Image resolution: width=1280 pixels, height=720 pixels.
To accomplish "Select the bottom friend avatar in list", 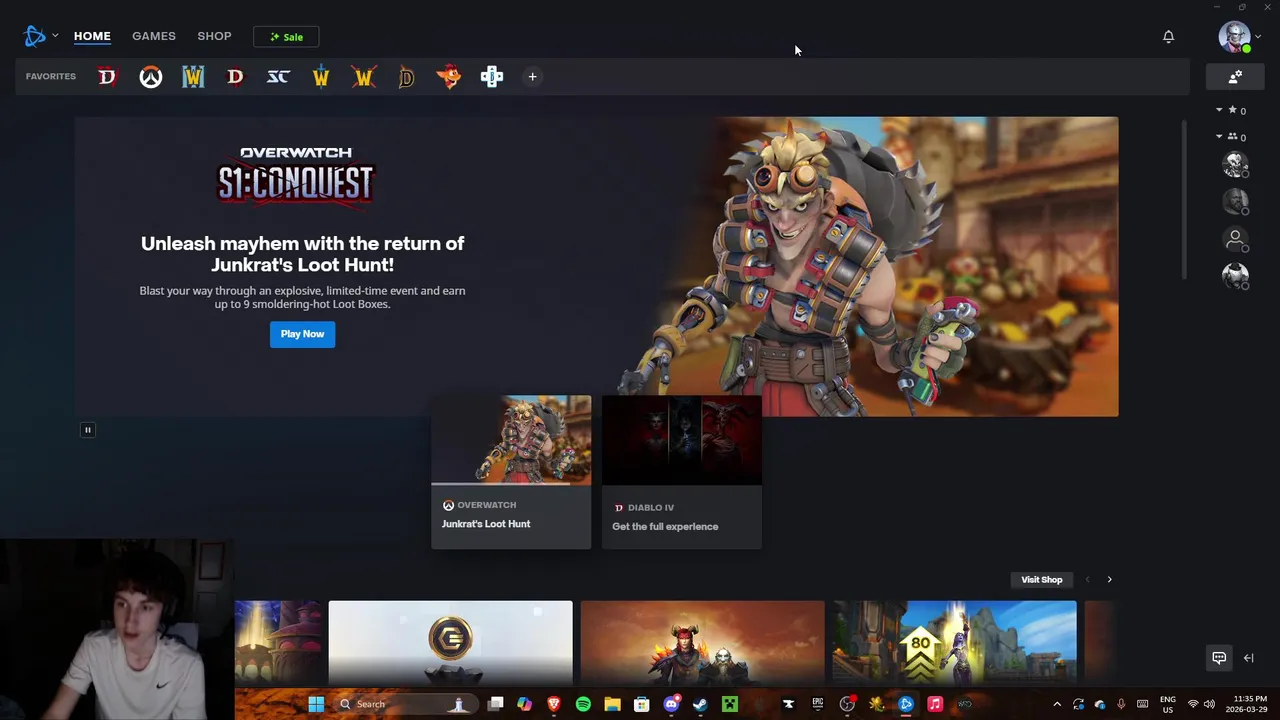I will tap(1236, 277).
